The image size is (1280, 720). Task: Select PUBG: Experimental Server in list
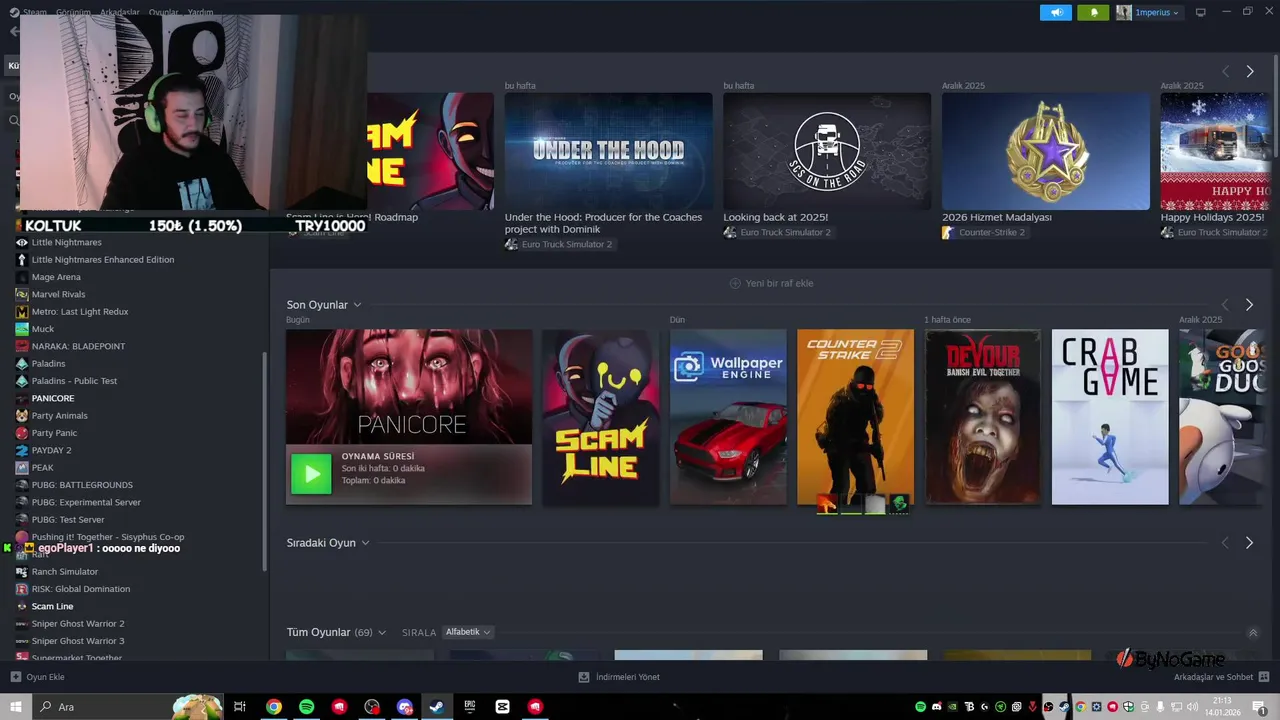click(86, 502)
